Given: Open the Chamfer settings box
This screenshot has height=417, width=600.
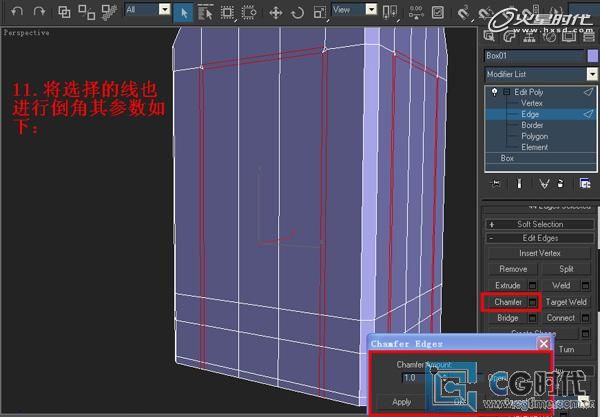Looking at the screenshot, I should 532,302.
